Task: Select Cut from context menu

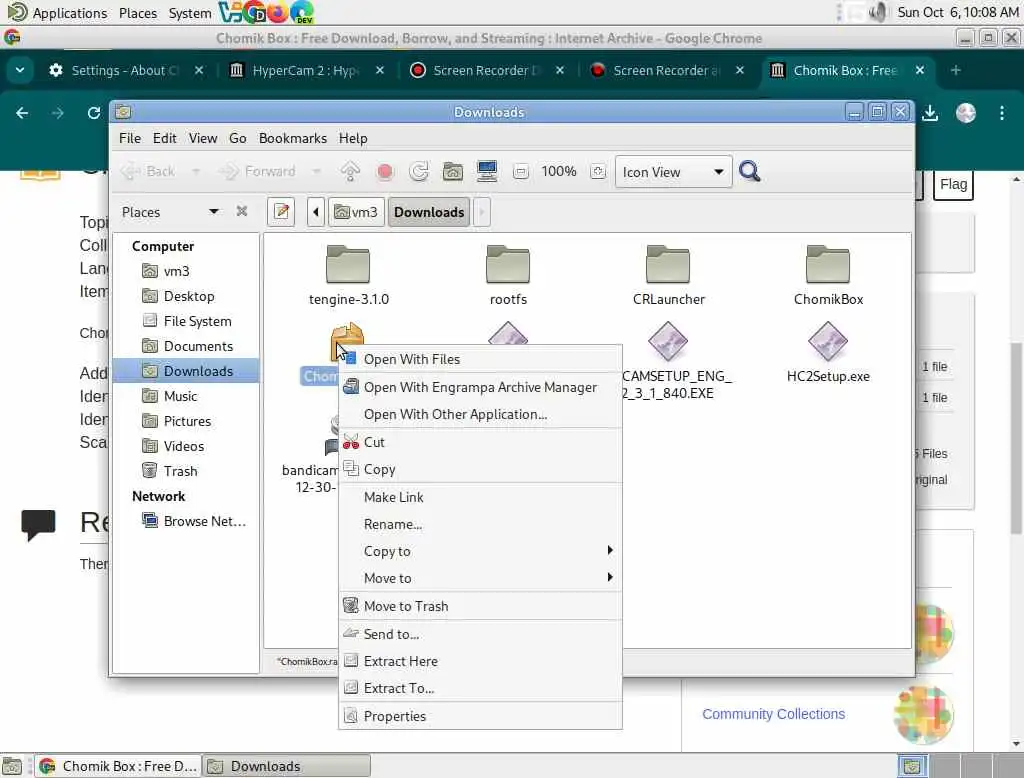Action: click(481, 442)
